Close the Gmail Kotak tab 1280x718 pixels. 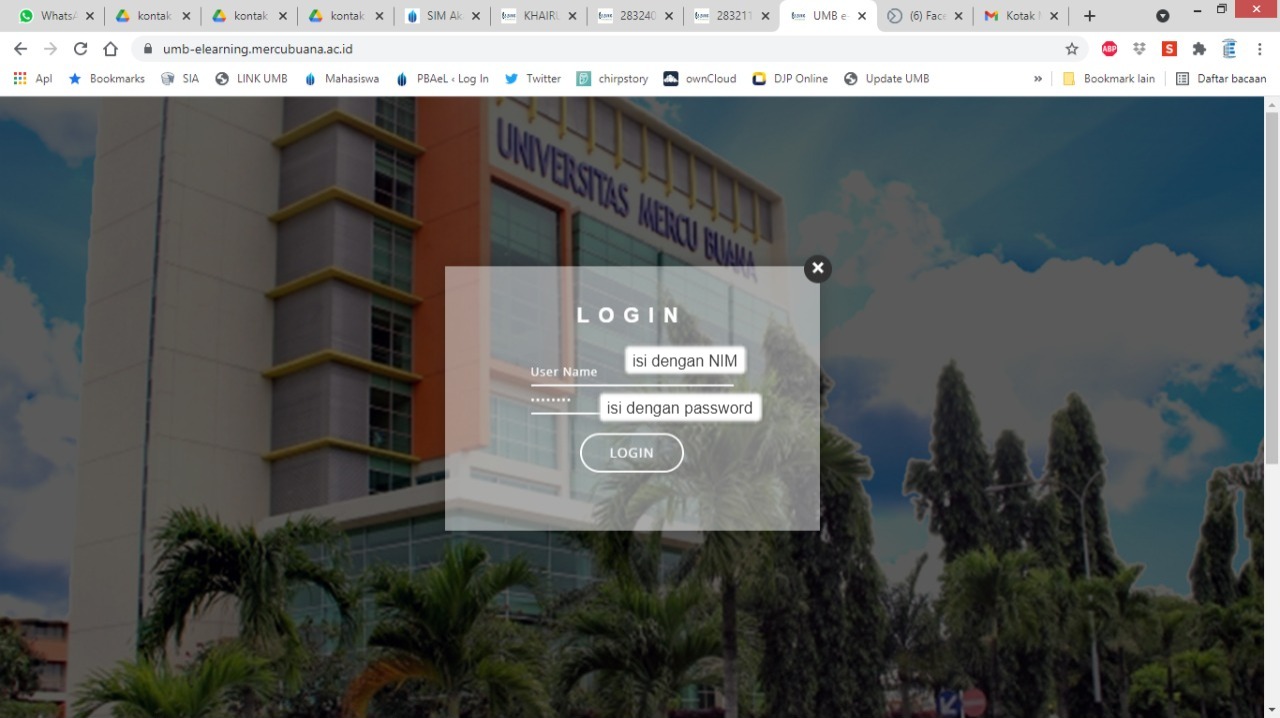[1054, 16]
